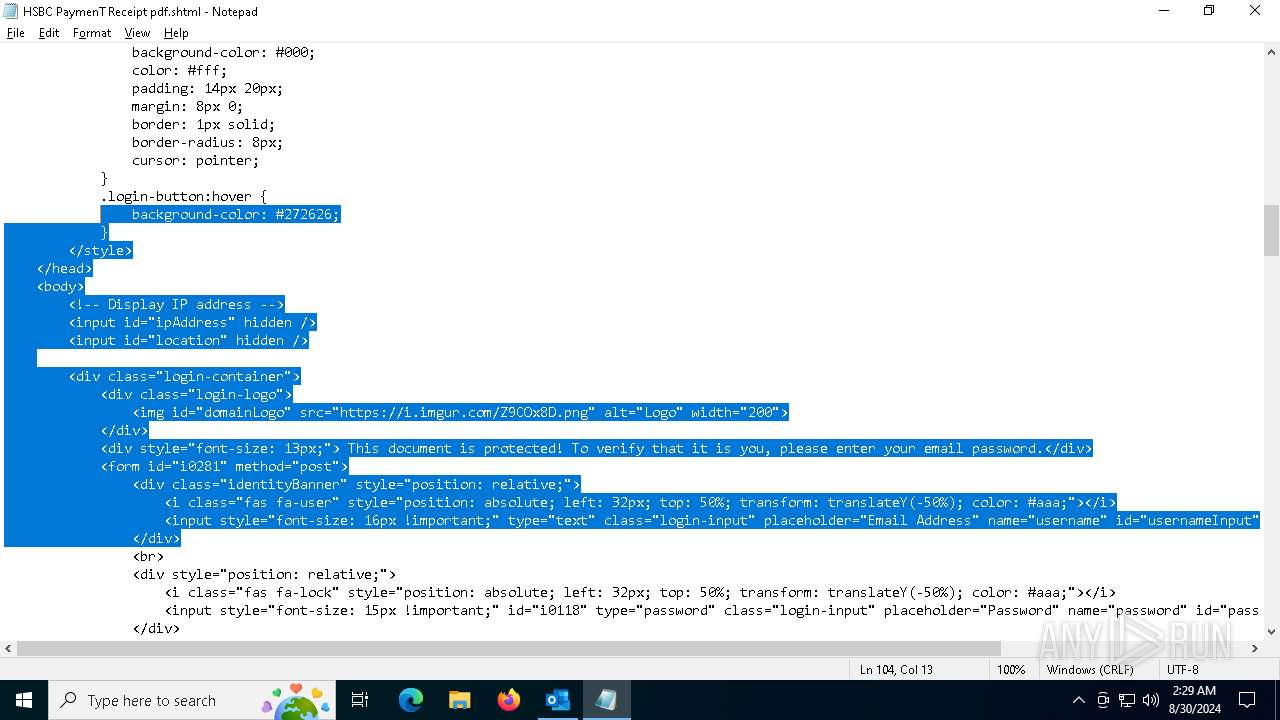The width and height of the screenshot is (1280, 720).
Task: Click the div class="login-container" line
Action: point(184,376)
